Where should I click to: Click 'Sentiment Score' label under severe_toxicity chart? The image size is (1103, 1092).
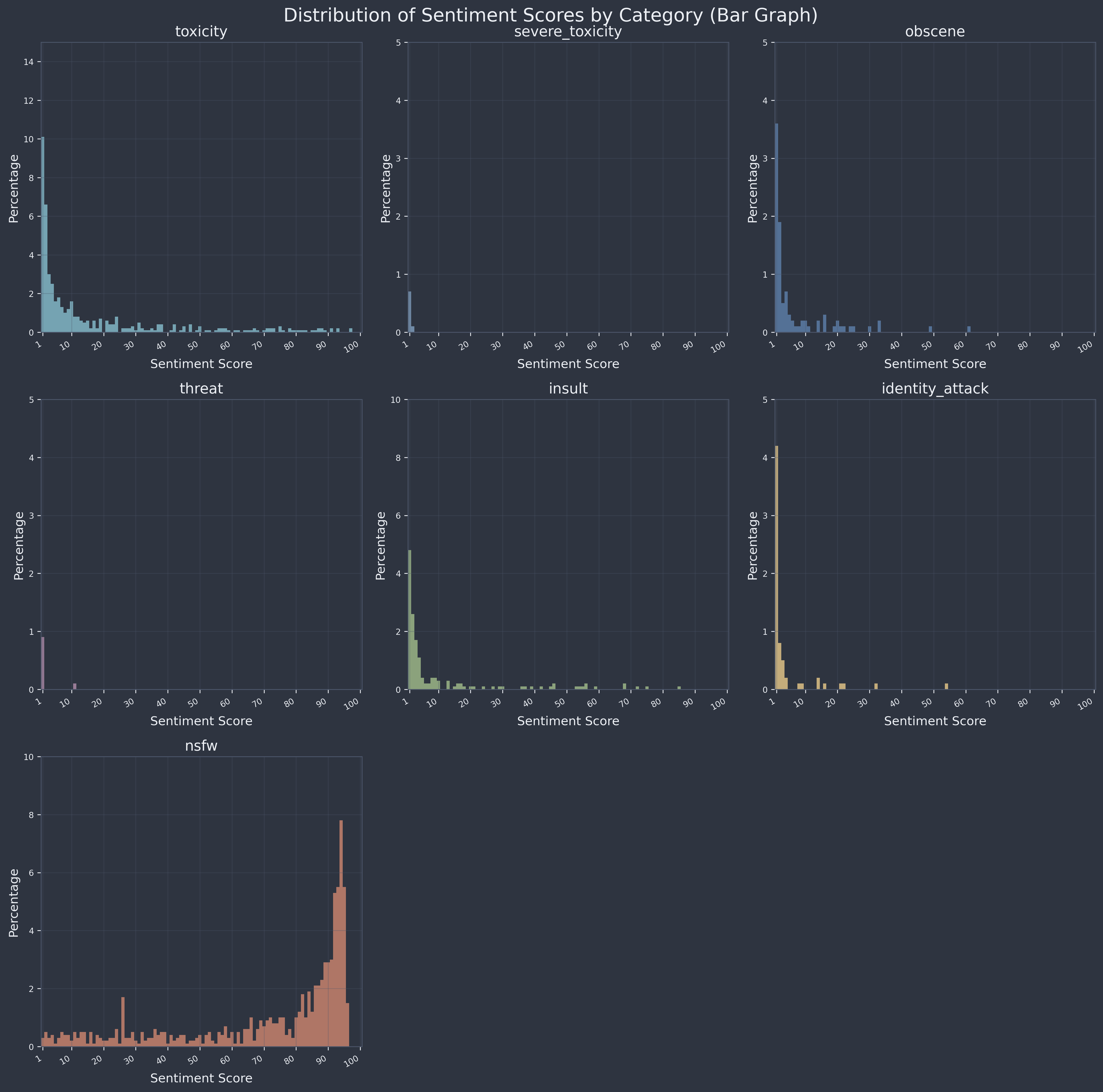pos(568,364)
